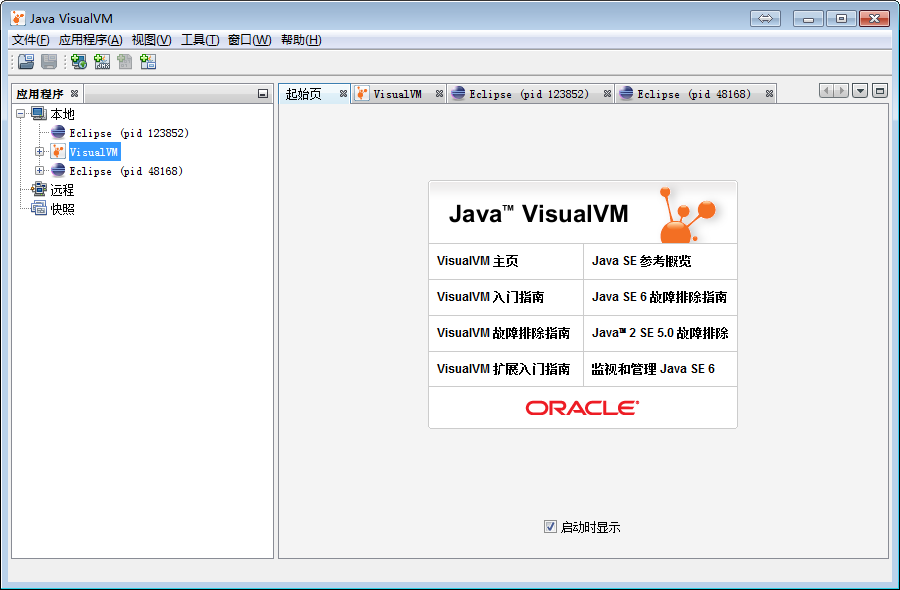Select the 远程 tree item

pos(62,190)
